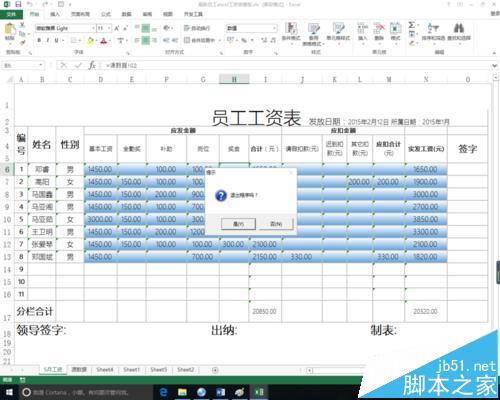The height and width of the screenshot is (400, 500).
Task: Open the Page Layout ribbon tab
Action: pos(80,14)
